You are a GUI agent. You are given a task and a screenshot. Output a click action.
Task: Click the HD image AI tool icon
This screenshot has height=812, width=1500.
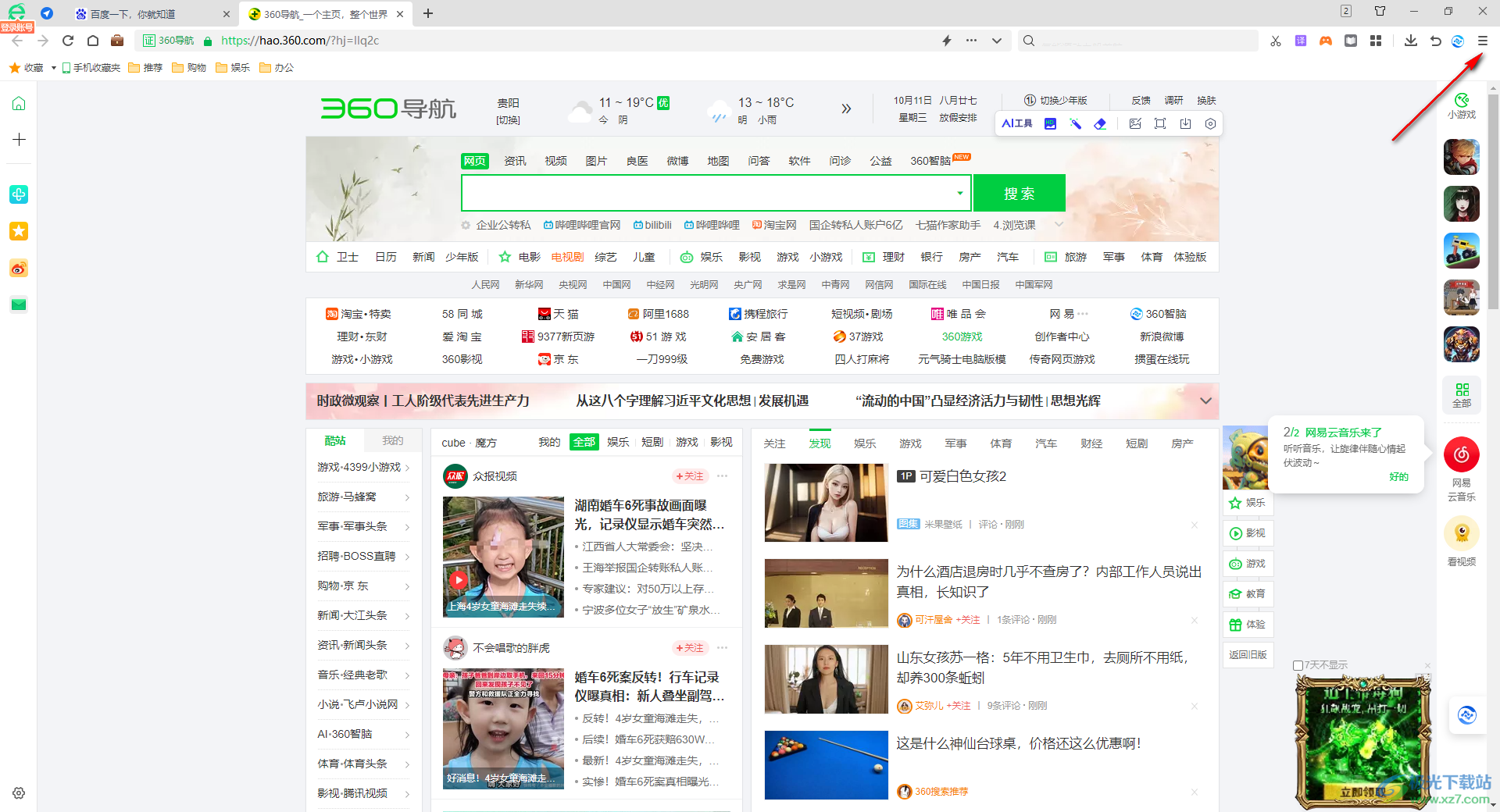point(1051,123)
